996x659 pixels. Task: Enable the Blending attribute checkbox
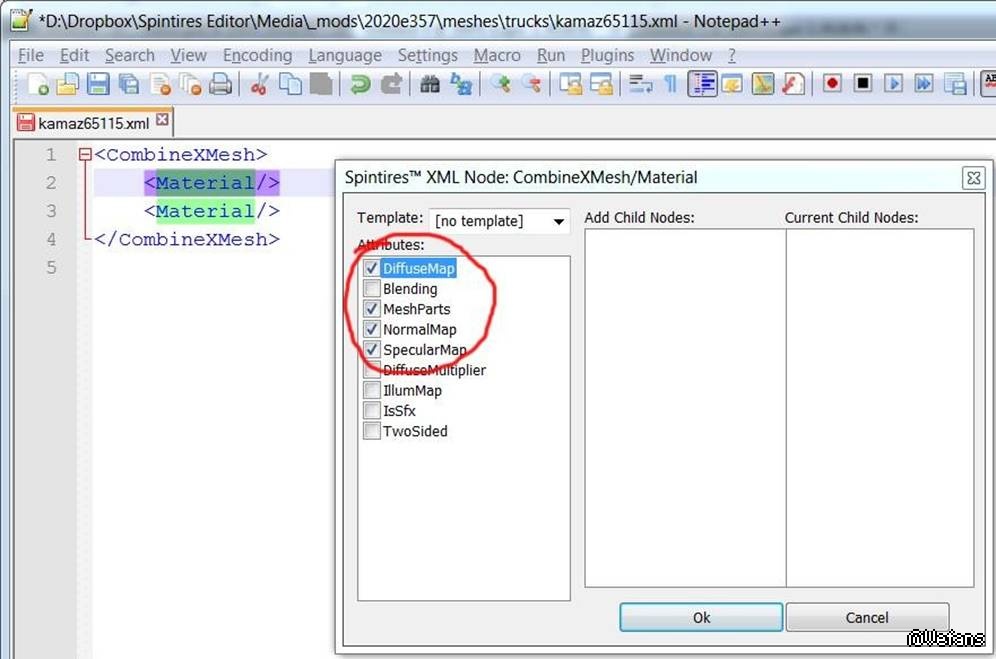372,289
